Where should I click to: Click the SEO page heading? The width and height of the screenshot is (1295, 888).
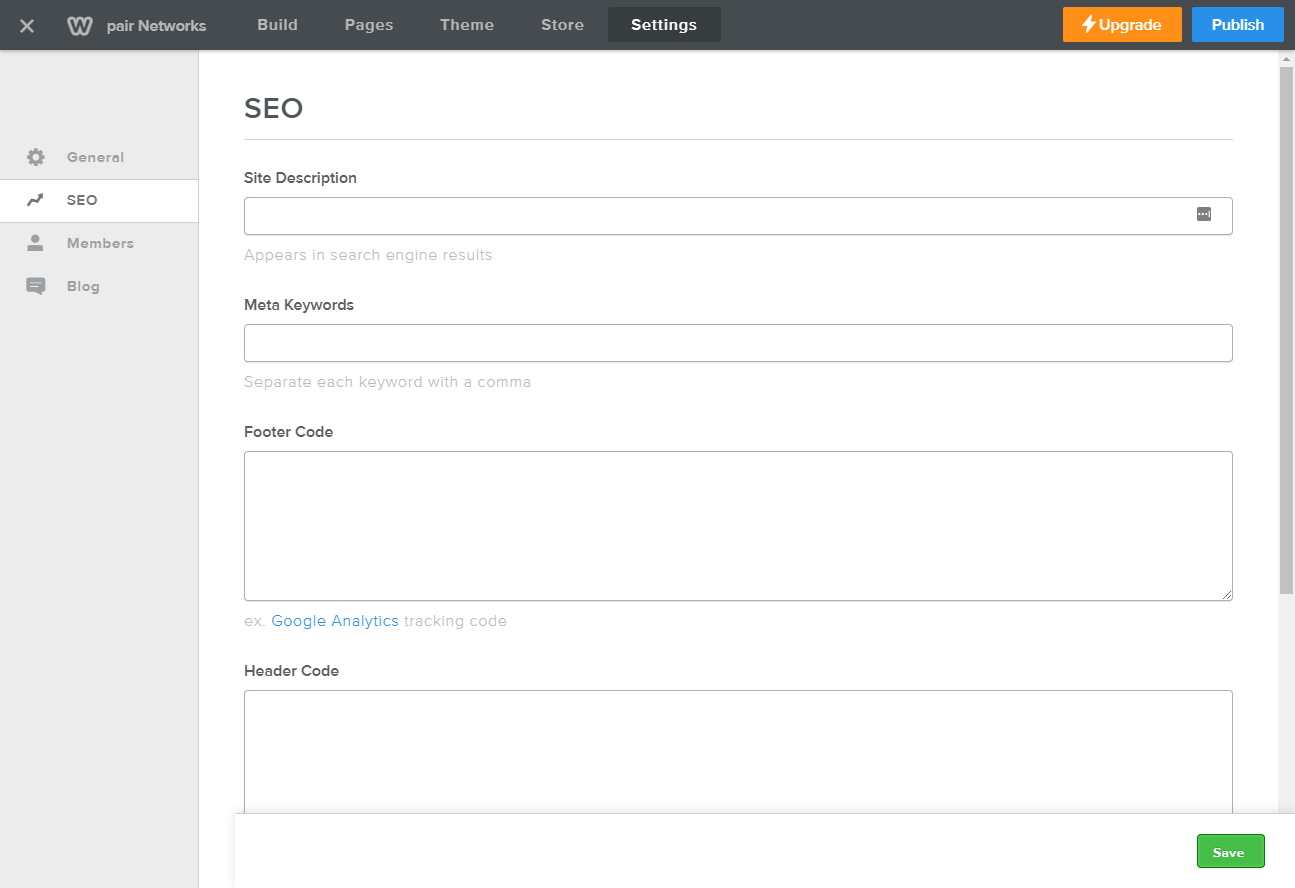pos(273,108)
